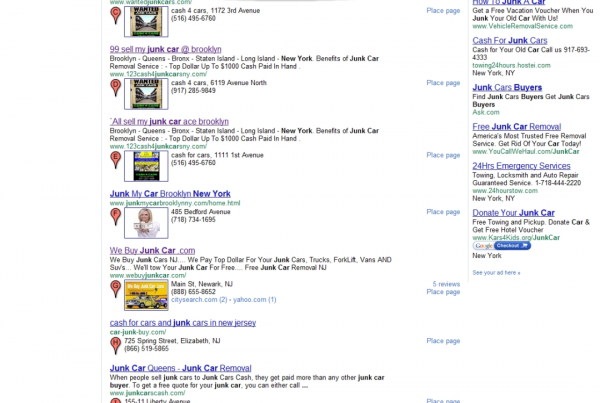Click phone number (917) 285-9849
The image size is (600, 403).
click(193, 91)
